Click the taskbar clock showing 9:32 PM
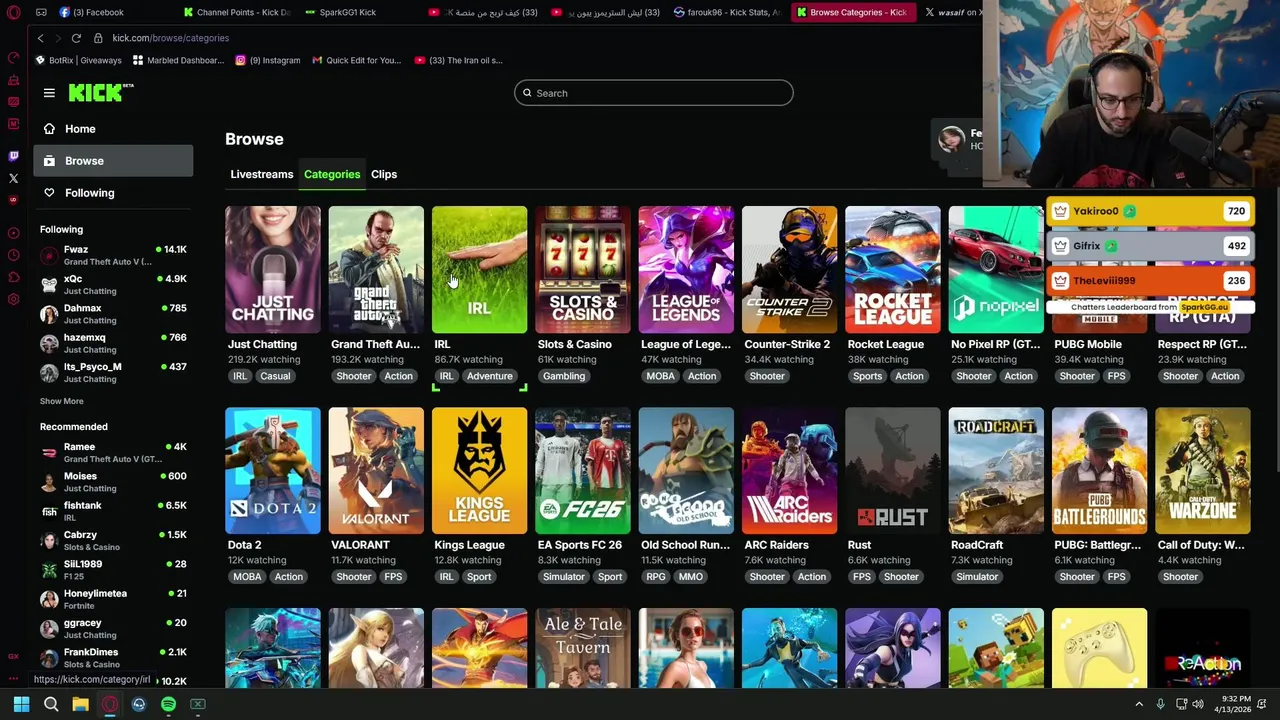The height and width of the screenshot is (720, 1280). point(1233,704)
